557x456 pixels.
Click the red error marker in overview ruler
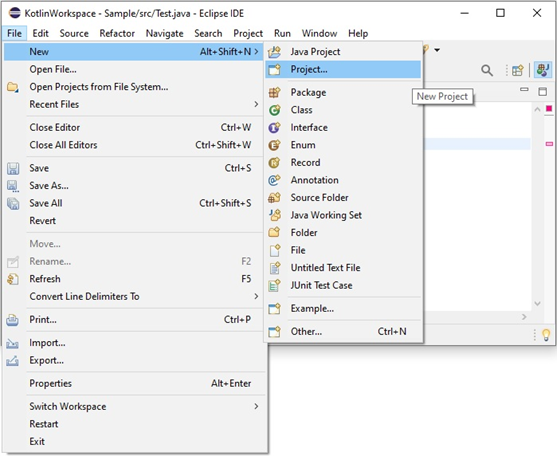(x=549, y=108)
